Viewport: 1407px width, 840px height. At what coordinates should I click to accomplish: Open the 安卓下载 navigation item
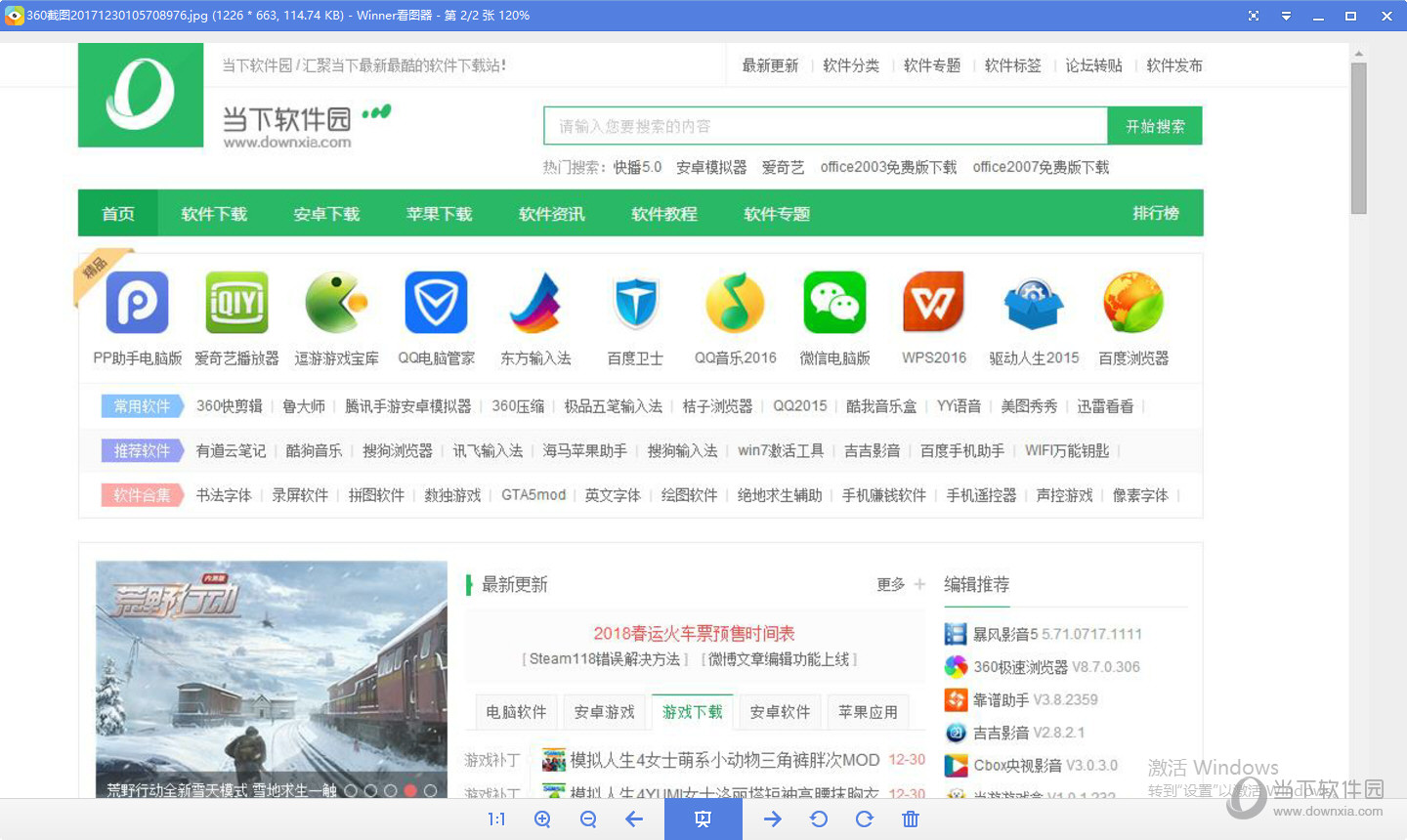coord(326,213)
